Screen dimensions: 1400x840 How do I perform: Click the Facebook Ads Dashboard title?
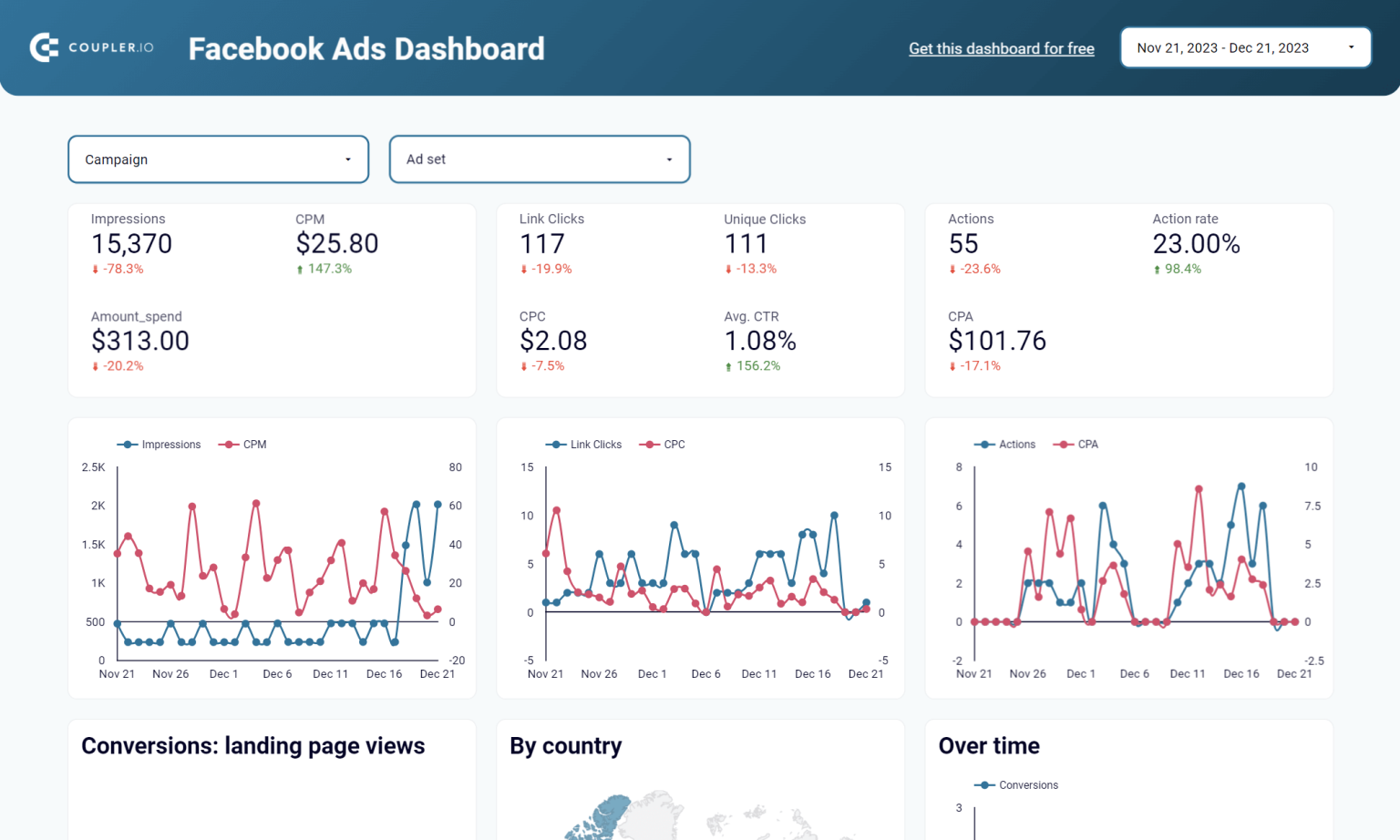point(365,49)
